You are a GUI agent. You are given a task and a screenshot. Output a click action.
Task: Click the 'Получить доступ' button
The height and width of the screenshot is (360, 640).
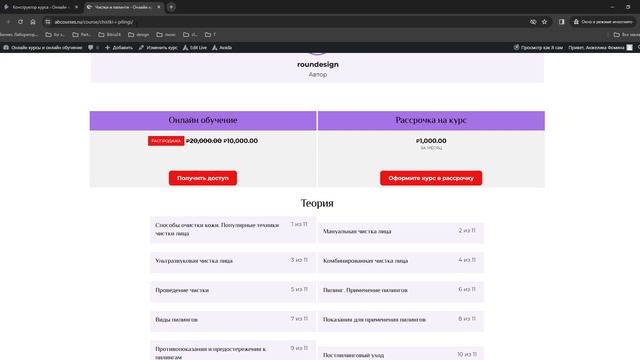pyautogui.click(x=203, y=178)
